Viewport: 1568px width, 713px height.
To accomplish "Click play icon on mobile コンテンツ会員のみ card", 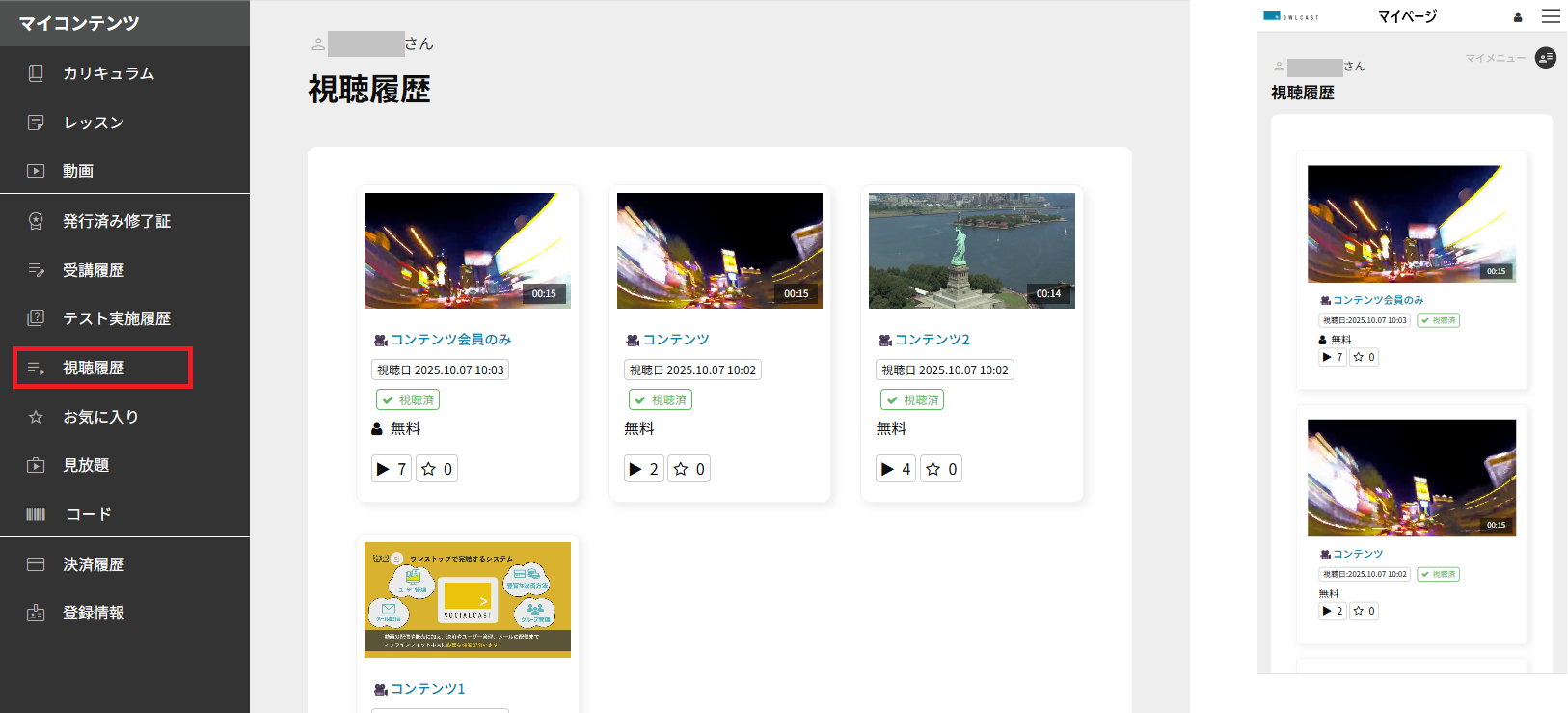I will coord(1327,357).
